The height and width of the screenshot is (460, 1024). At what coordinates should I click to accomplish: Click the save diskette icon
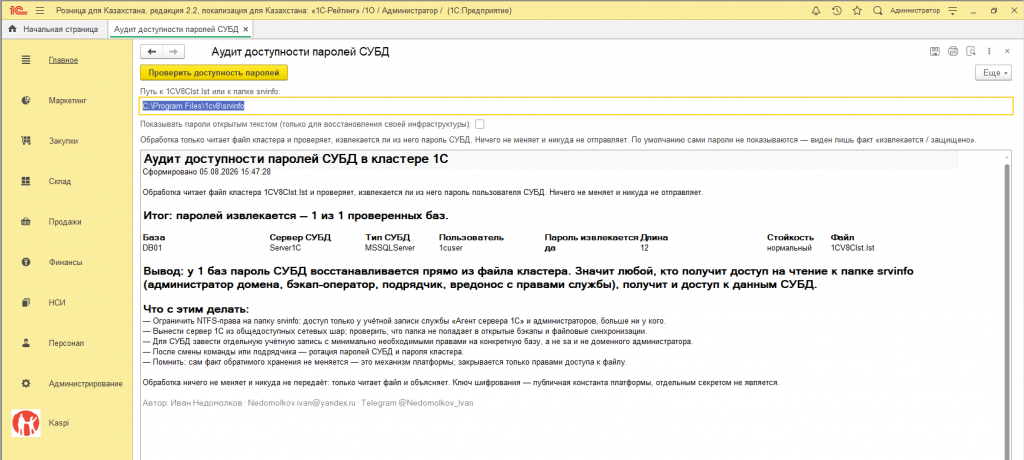pyautogui.click(x=935, y=52)
